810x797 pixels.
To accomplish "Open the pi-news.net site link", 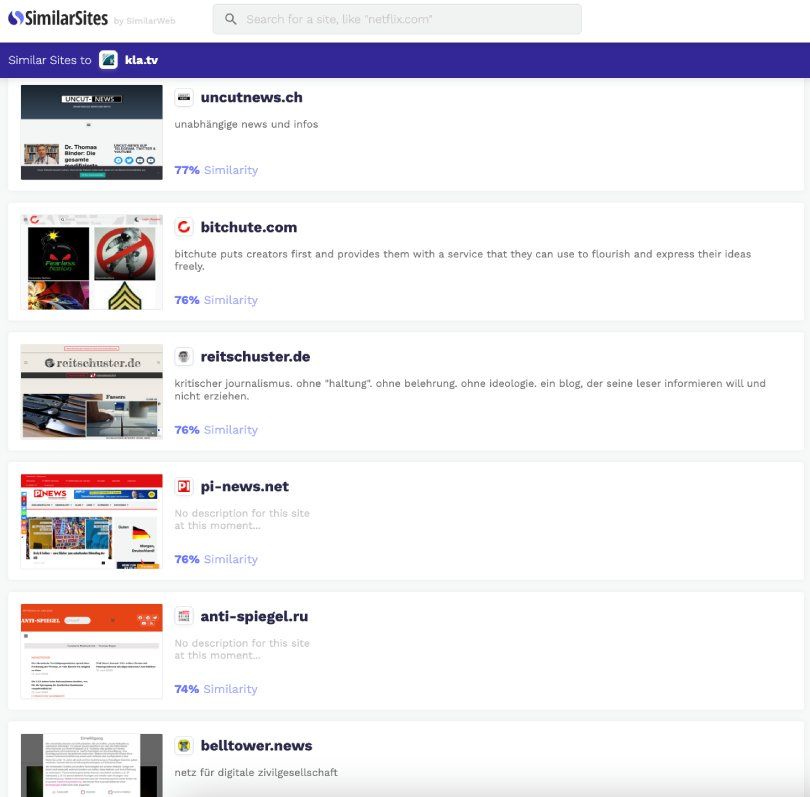I will click(244, 487).
